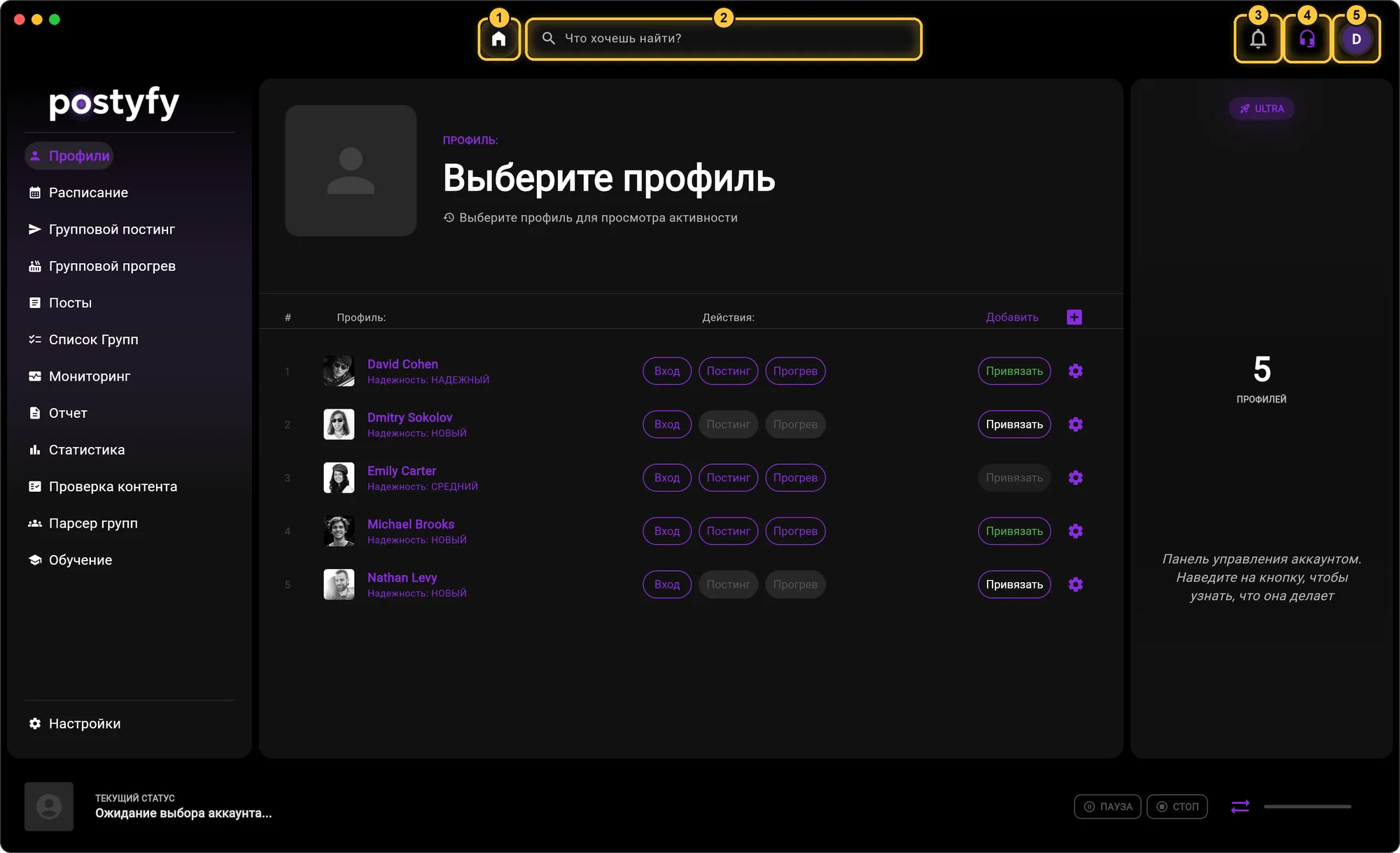Open the user account avatar D
Image resolution: width=1400 pixels, height=853 pixels.
1357,39
